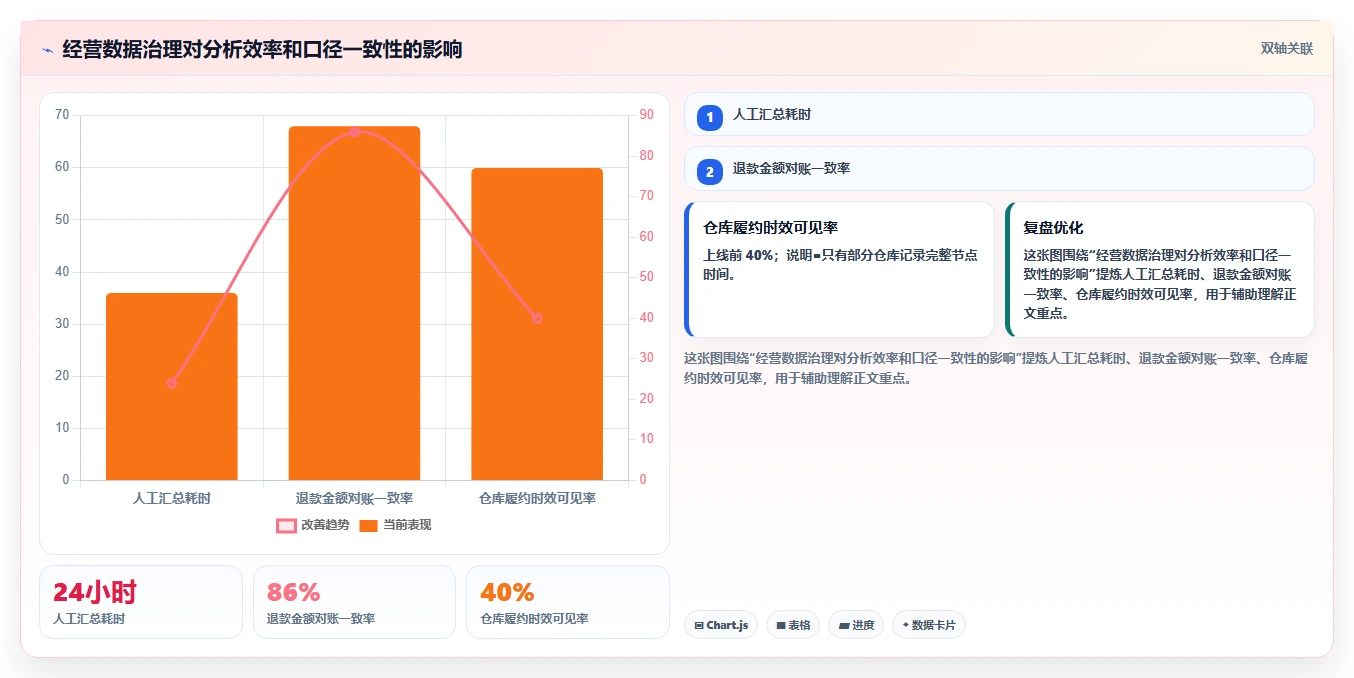Click the 表格 tag
The width and height of the screenshot is (1354, 678).
pyautogui.click(x=793, y=625)
